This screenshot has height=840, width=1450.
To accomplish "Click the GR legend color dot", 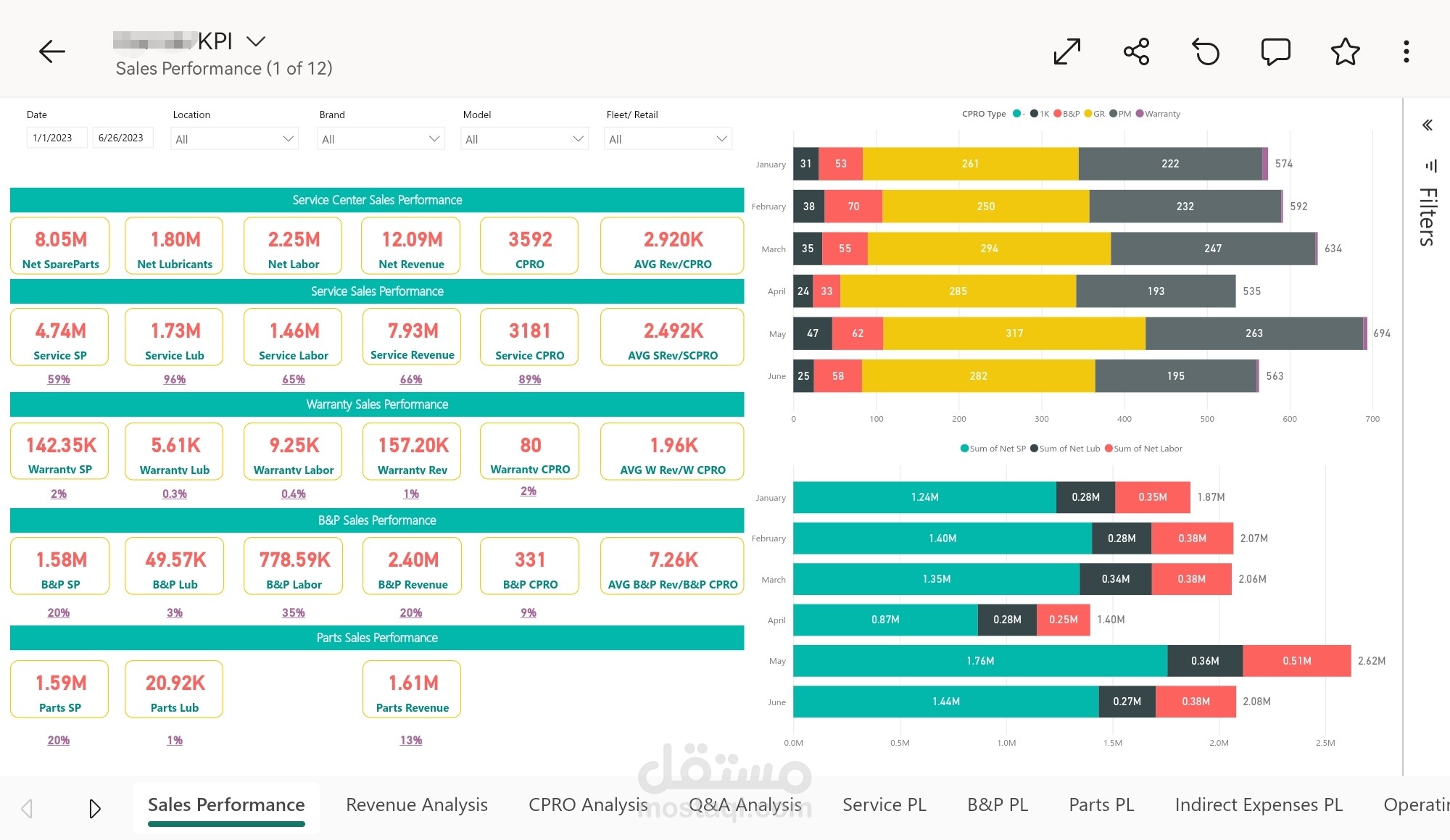I will click(1088, 114).
